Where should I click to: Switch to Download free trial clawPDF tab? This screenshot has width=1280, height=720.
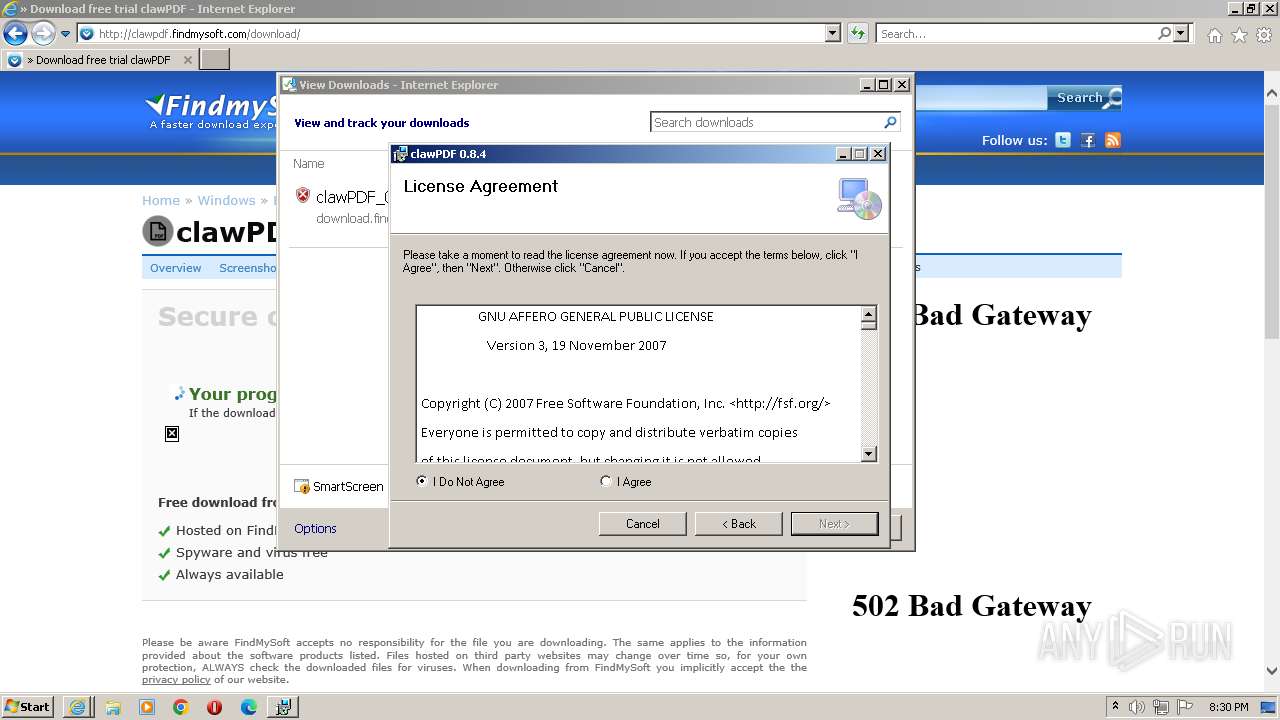pyautogui.click(x=100, y=60)
